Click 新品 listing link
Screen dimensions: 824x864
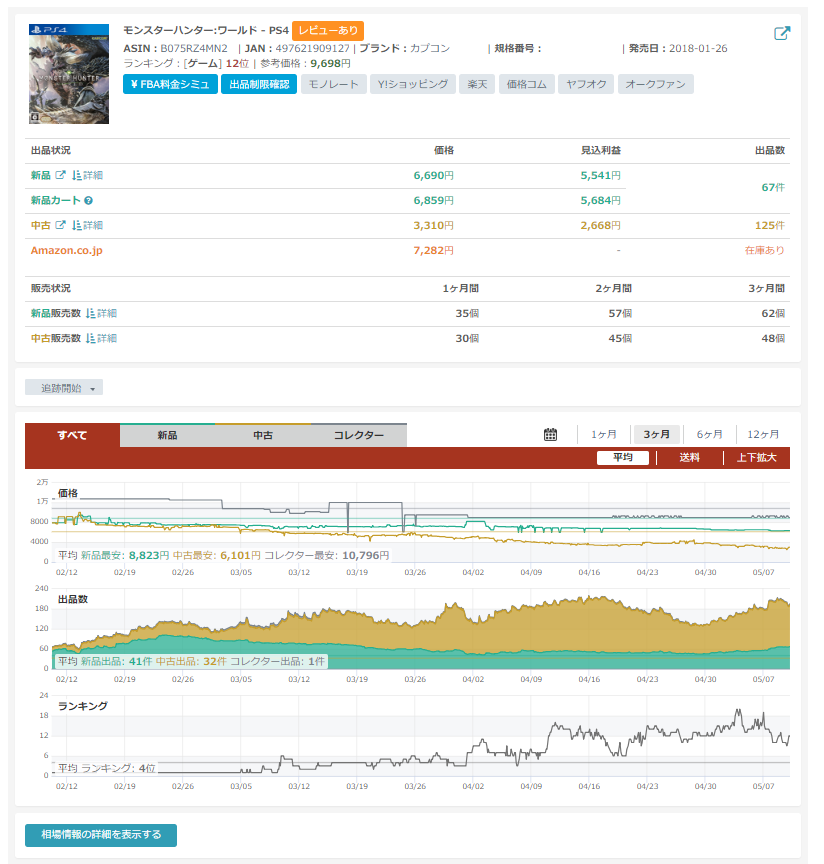click(x=41, y=175)
